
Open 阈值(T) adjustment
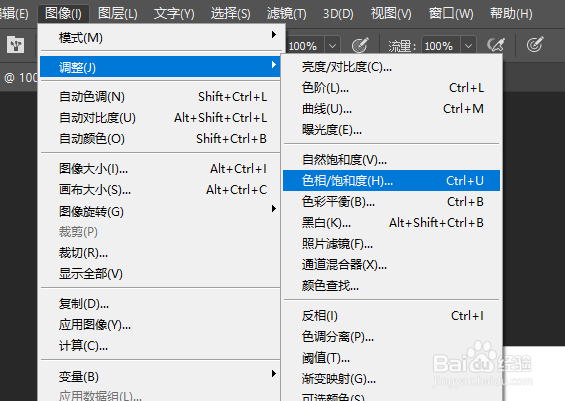click(391, 358)
